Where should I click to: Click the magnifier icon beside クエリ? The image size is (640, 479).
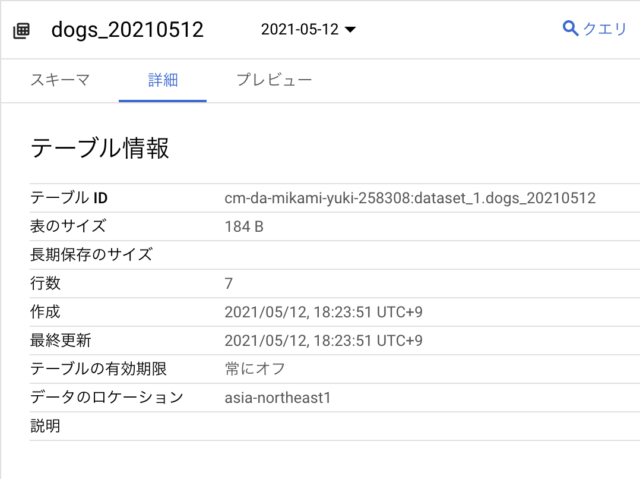[x=570, y=29]
